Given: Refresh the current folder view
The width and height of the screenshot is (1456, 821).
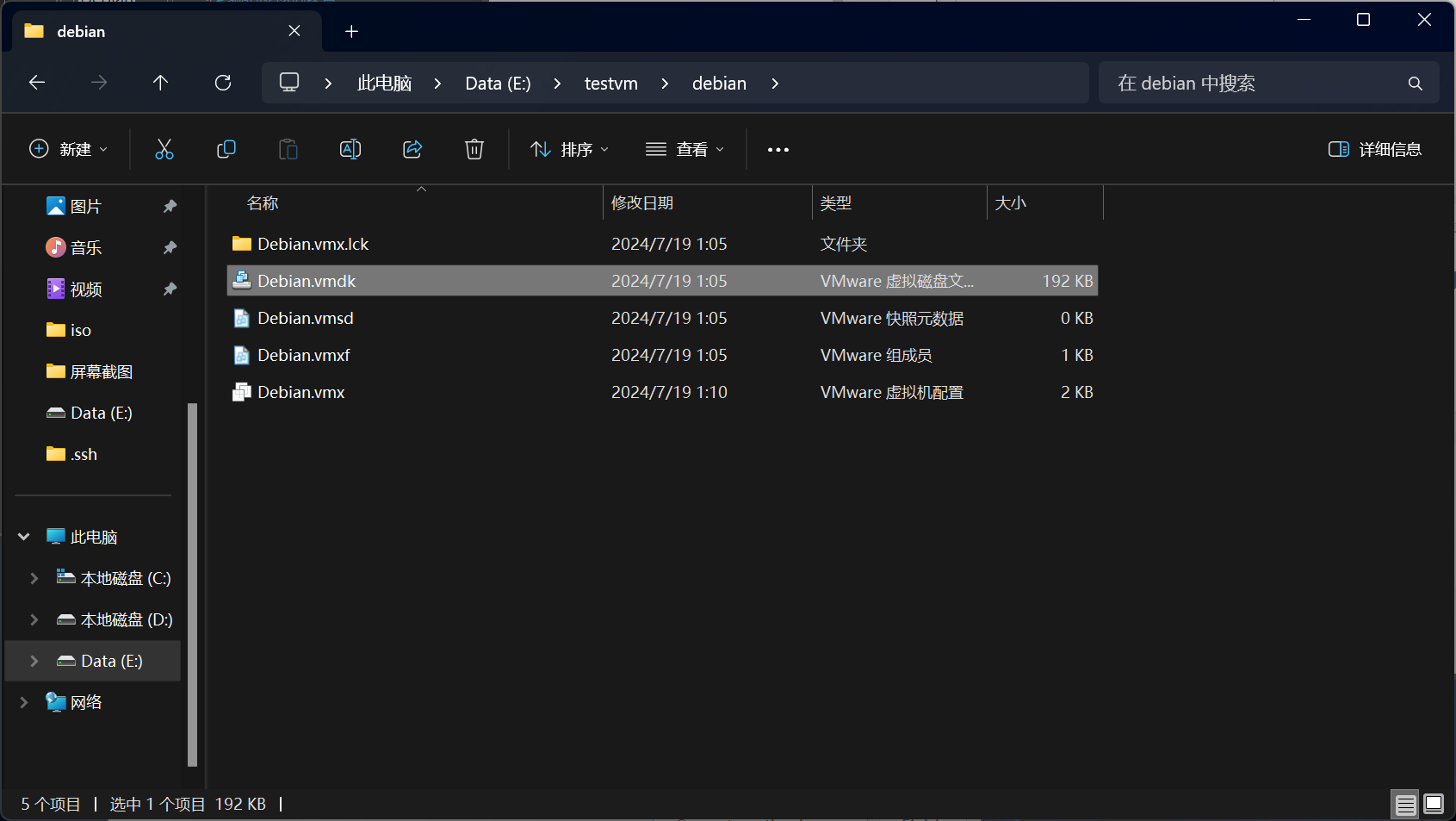Looking at the screenshot, I should (x=223, y=83).
